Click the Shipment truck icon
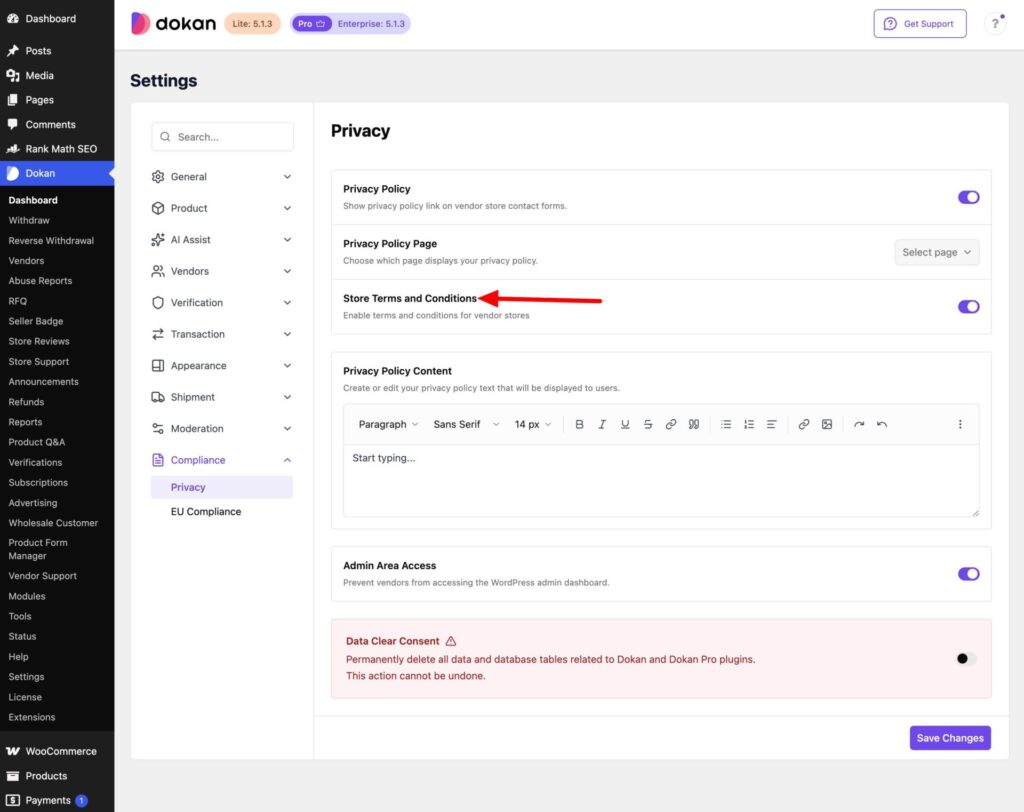The width and height of the screenshot is (1024, 812). tap(157, 397)
